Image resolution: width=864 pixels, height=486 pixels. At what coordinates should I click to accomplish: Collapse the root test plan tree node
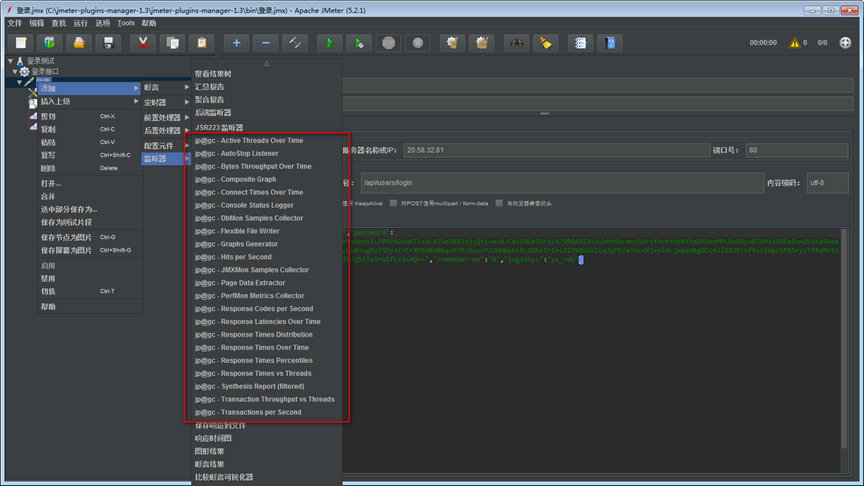[x=10, y=61]
